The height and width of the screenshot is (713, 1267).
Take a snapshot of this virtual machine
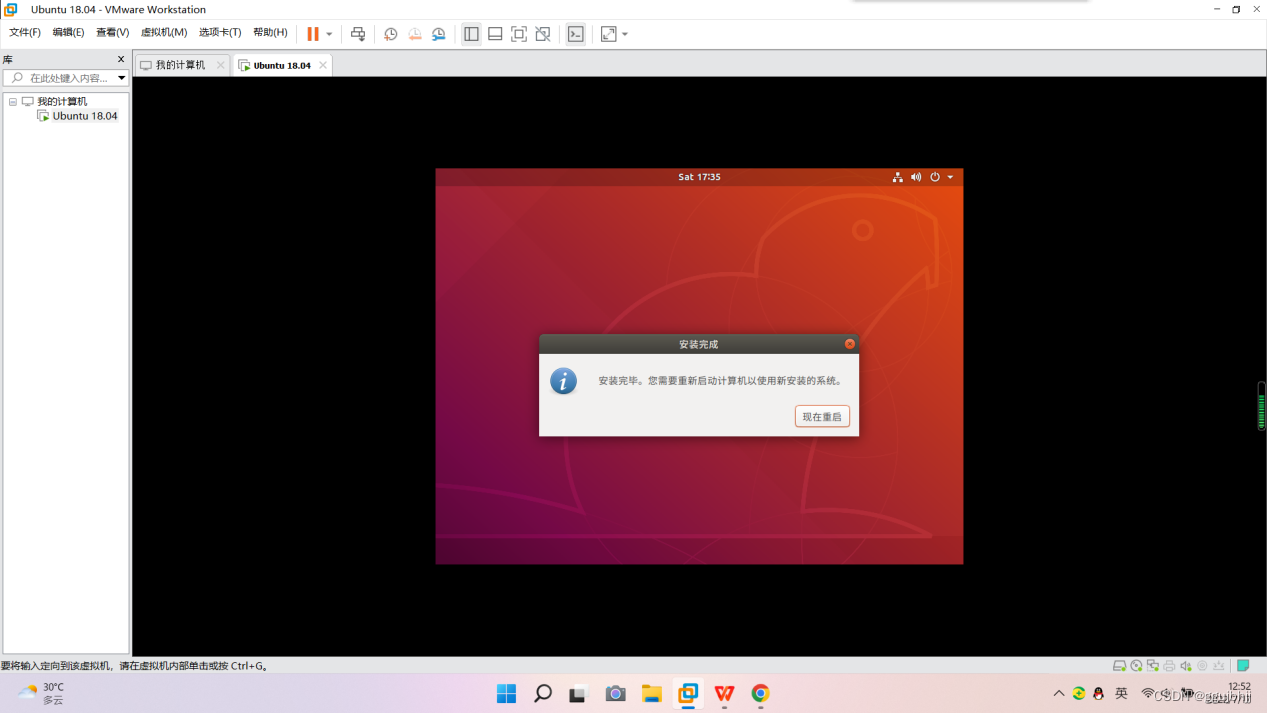391,34
